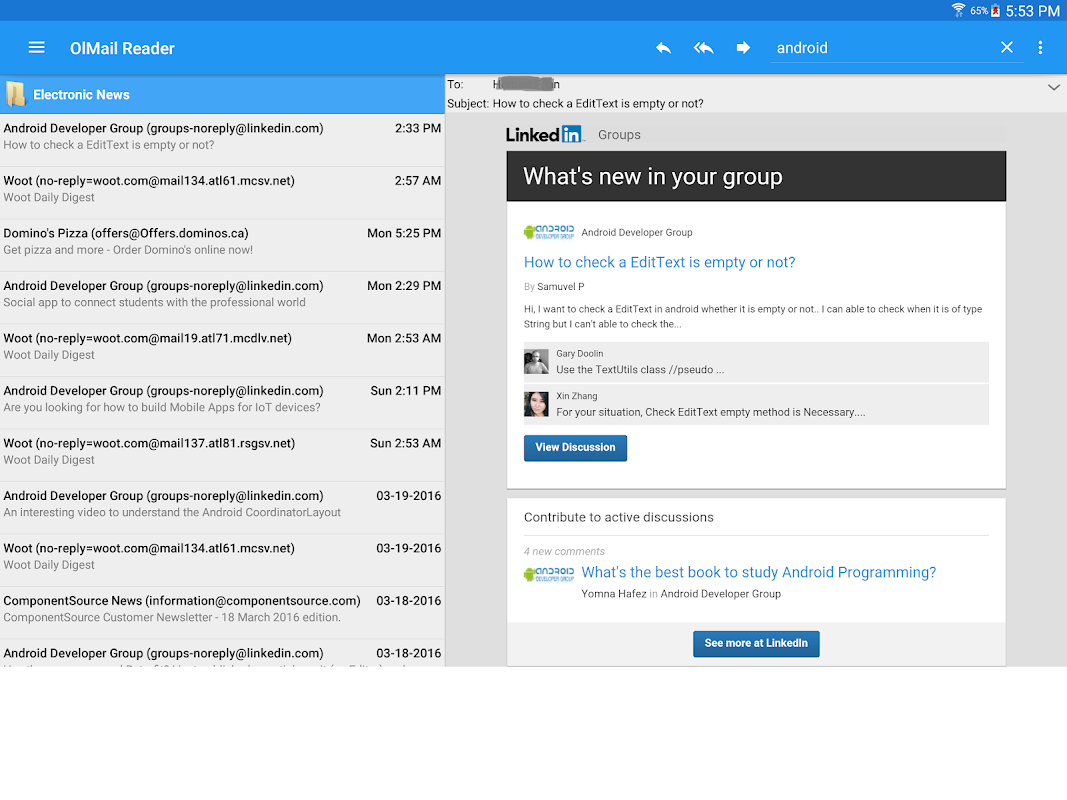
Task: Click the Android logo beside book discussion
Action: click(549, 574)
